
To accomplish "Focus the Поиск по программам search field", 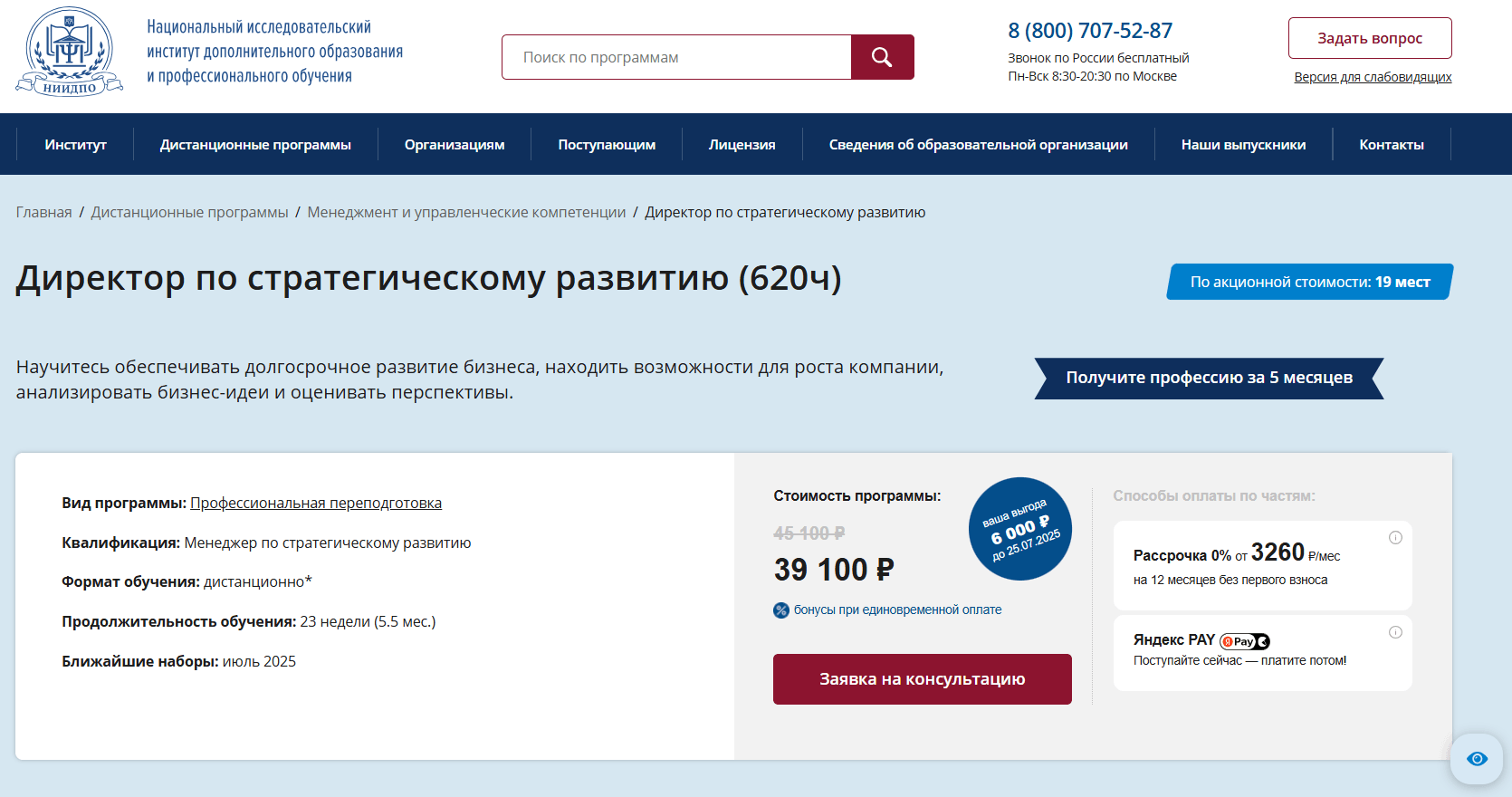I will 677,57.
